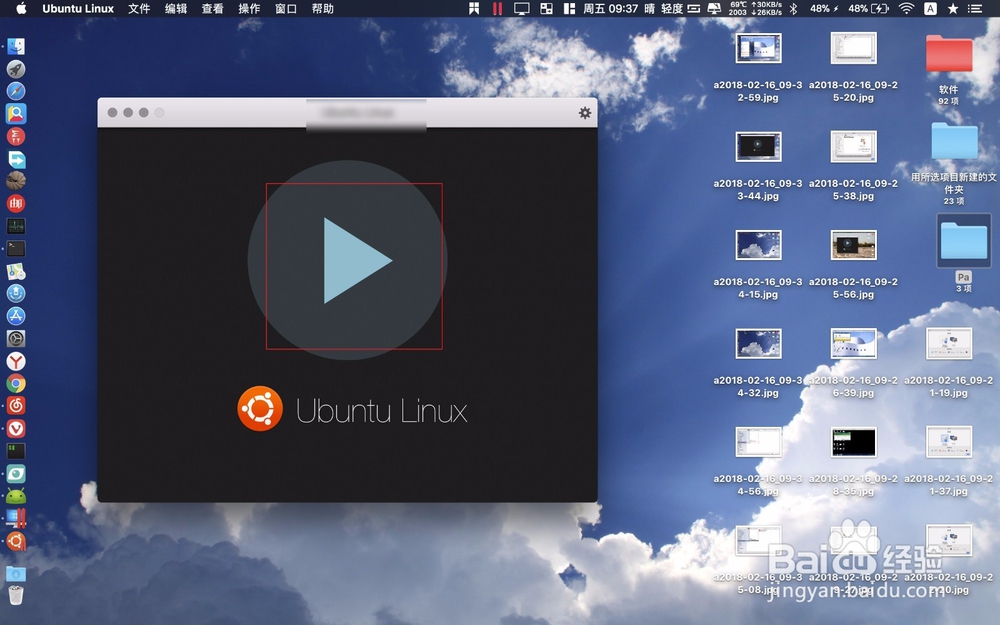Select the red 软件 folder on desktop
The width and height of the screenshot is (1000, 625).
[948, 54]
